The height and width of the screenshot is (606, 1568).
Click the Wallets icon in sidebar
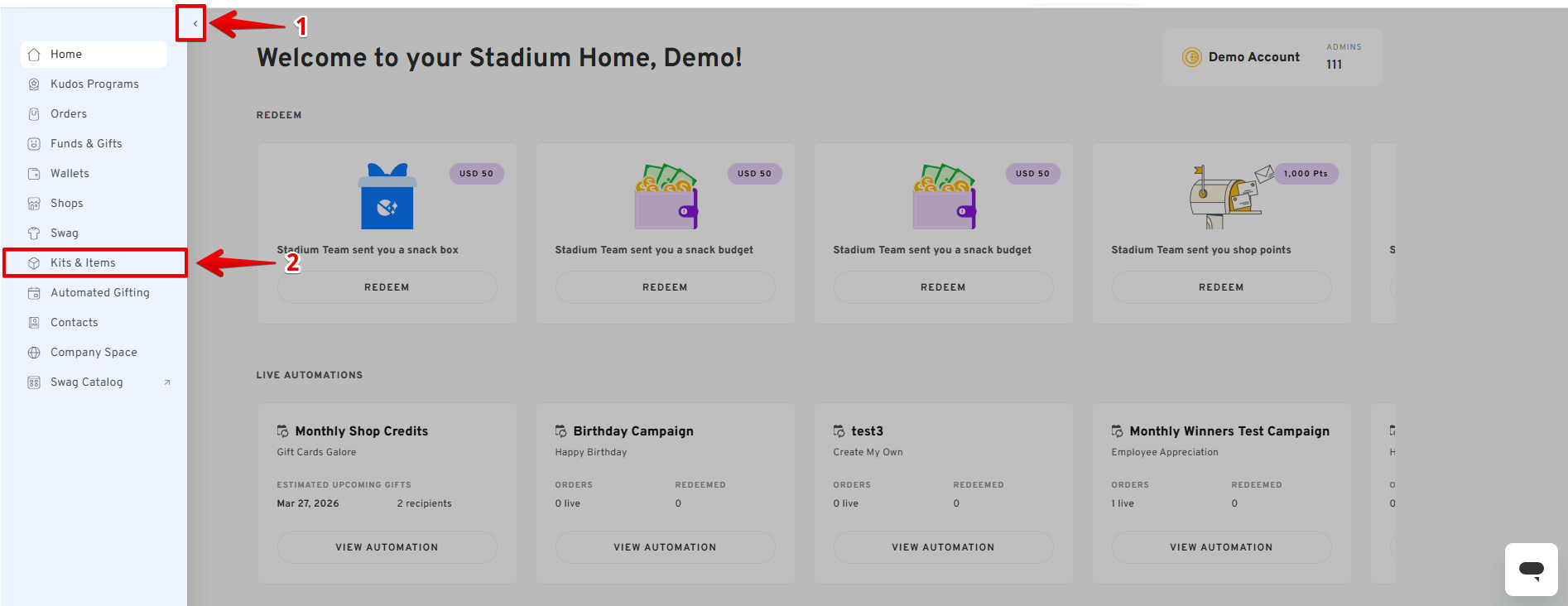tap(34, 174)
